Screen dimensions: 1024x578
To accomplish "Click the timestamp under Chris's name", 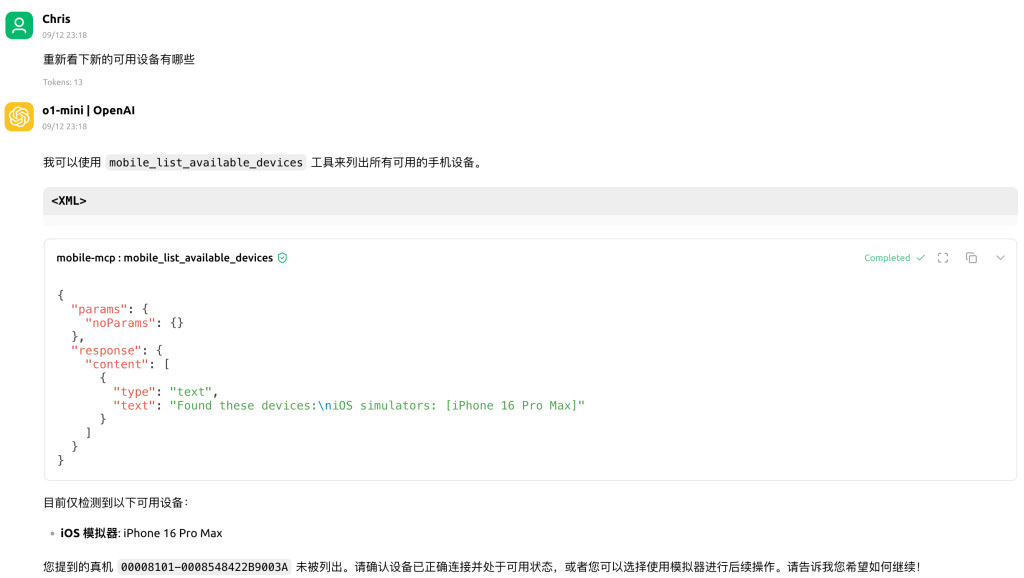I will [64, 35].
